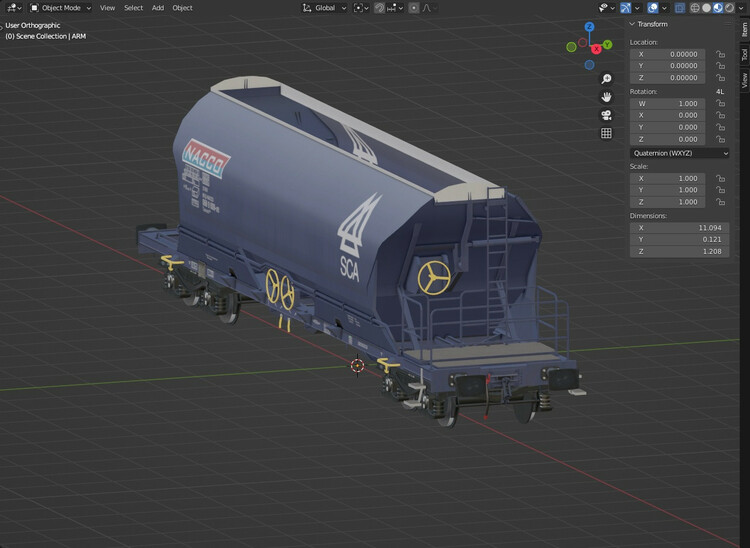This screenshot has height=548, width=750.
Task: Open the gizmo options dropdown arrow
Action: click(x=637, y=8)
